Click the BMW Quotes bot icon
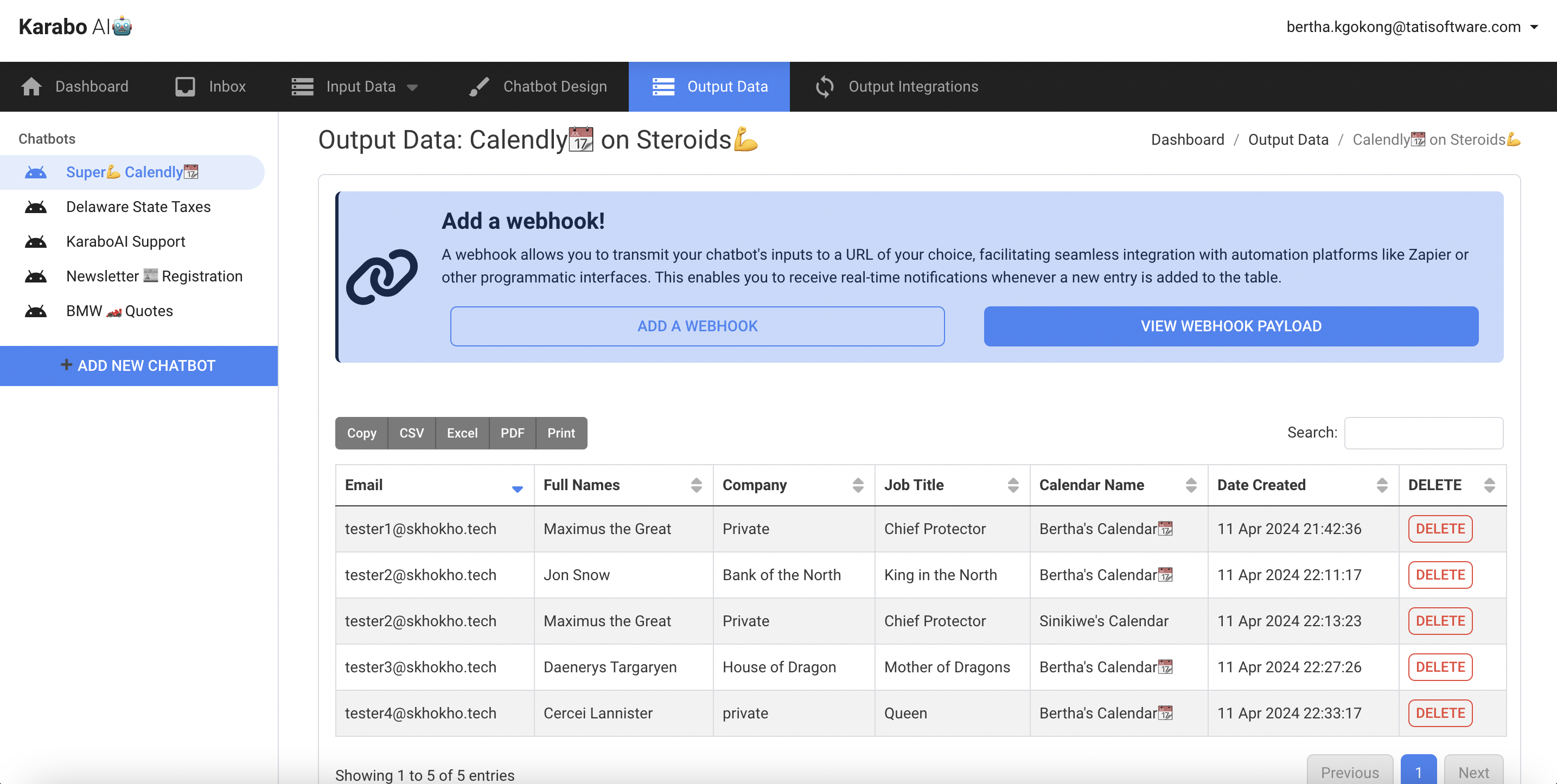1557x784 pixels. (x=36, y=311)
